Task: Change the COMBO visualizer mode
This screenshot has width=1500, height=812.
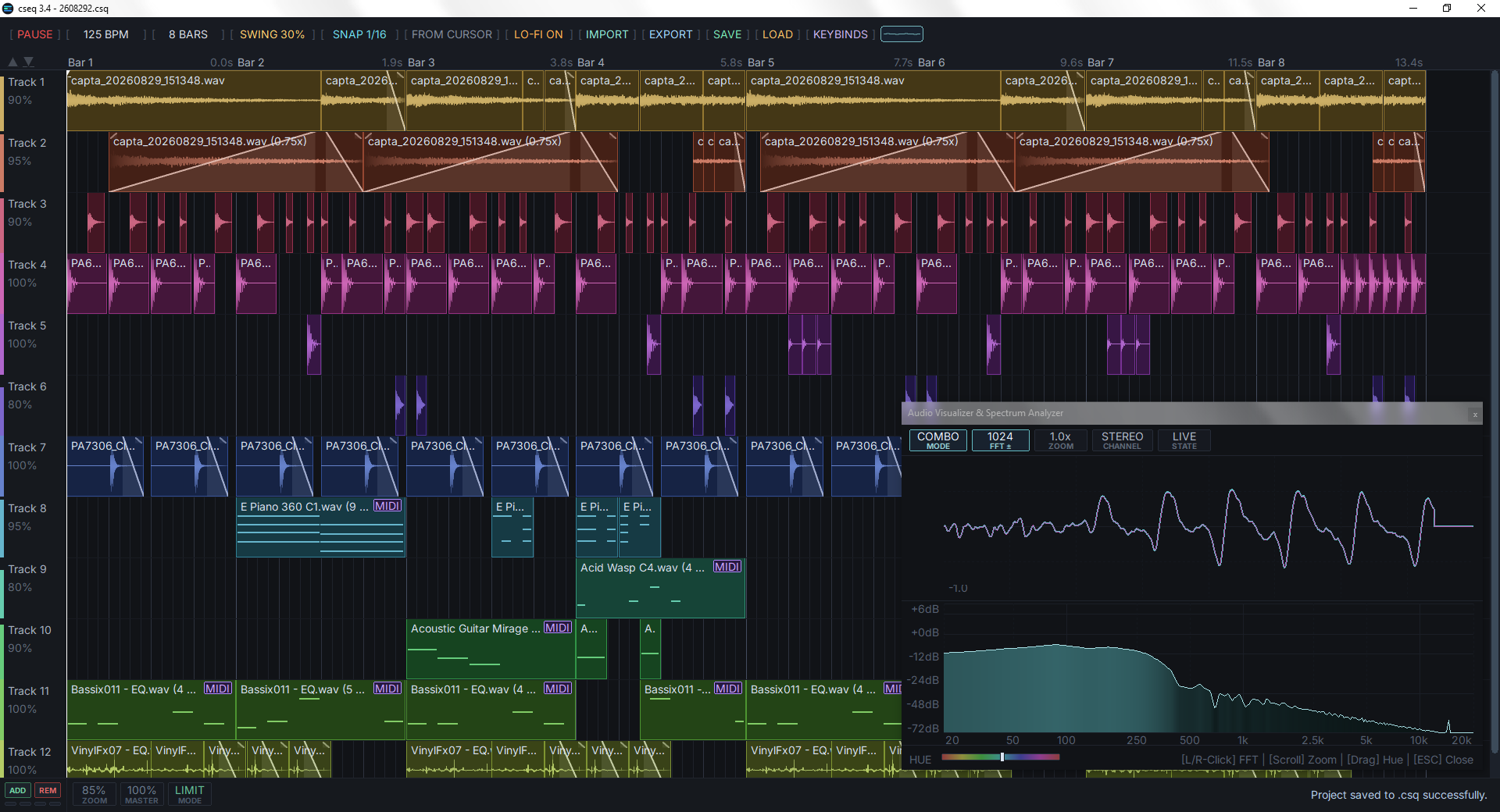Action: tap(937, 440)
